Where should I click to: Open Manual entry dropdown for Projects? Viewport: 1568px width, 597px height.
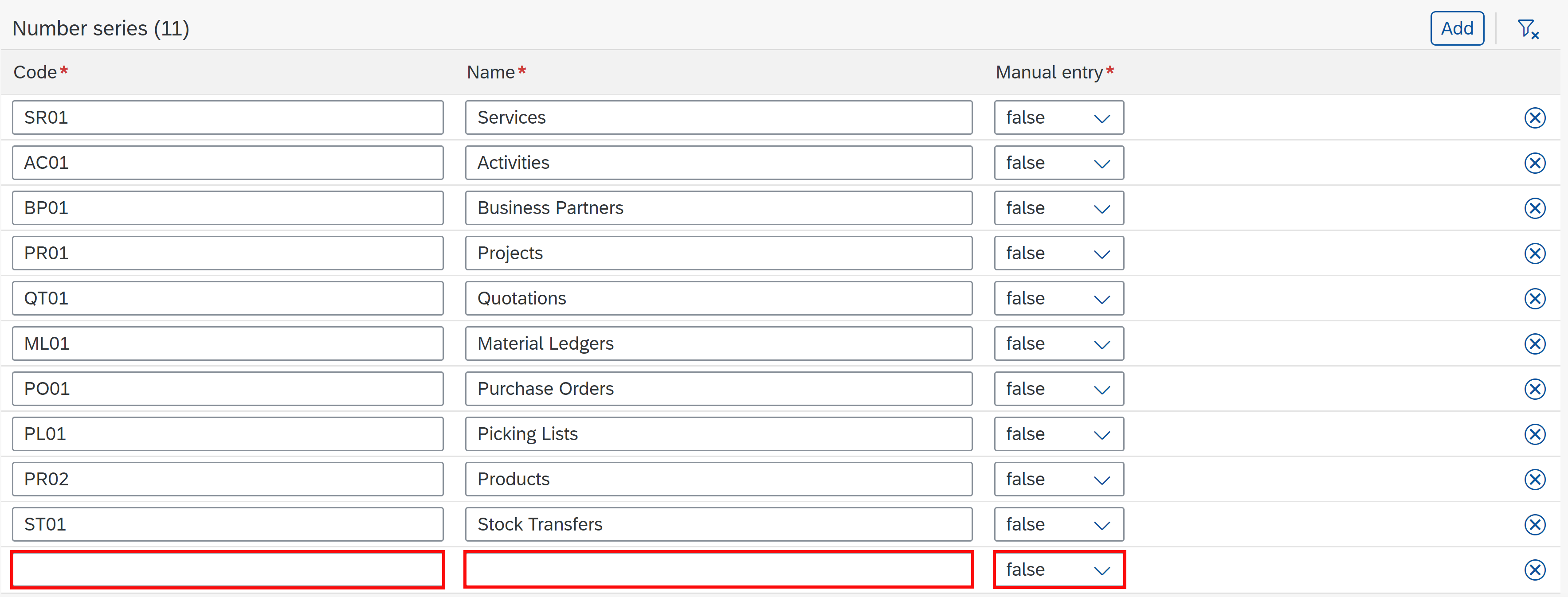(x=1058, y=253)
